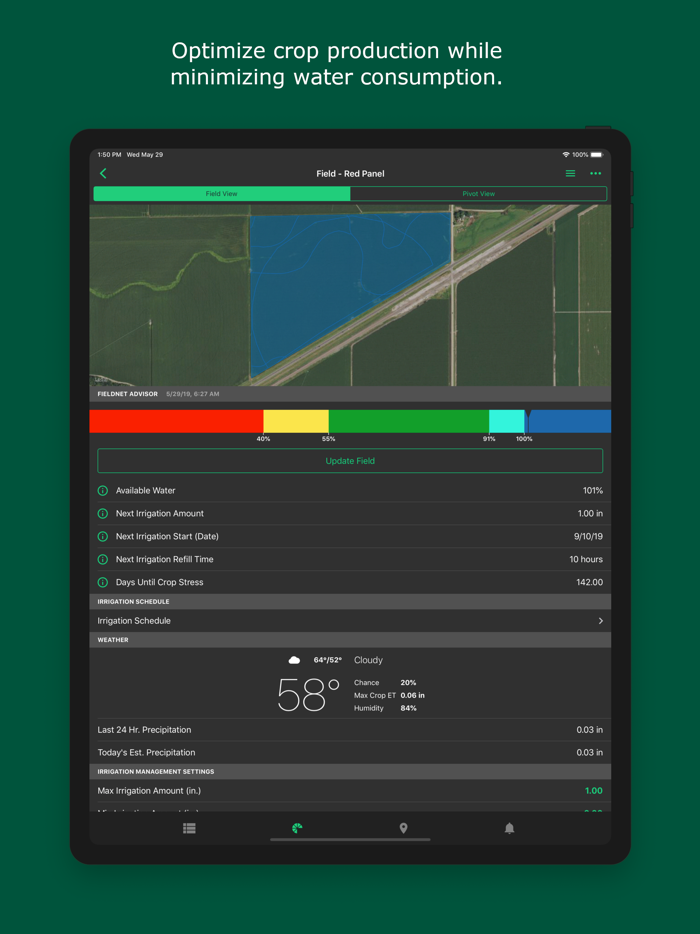Tap the crop stress value 142.00
This screenshot has height=934, width=700.
coord(590,583)
